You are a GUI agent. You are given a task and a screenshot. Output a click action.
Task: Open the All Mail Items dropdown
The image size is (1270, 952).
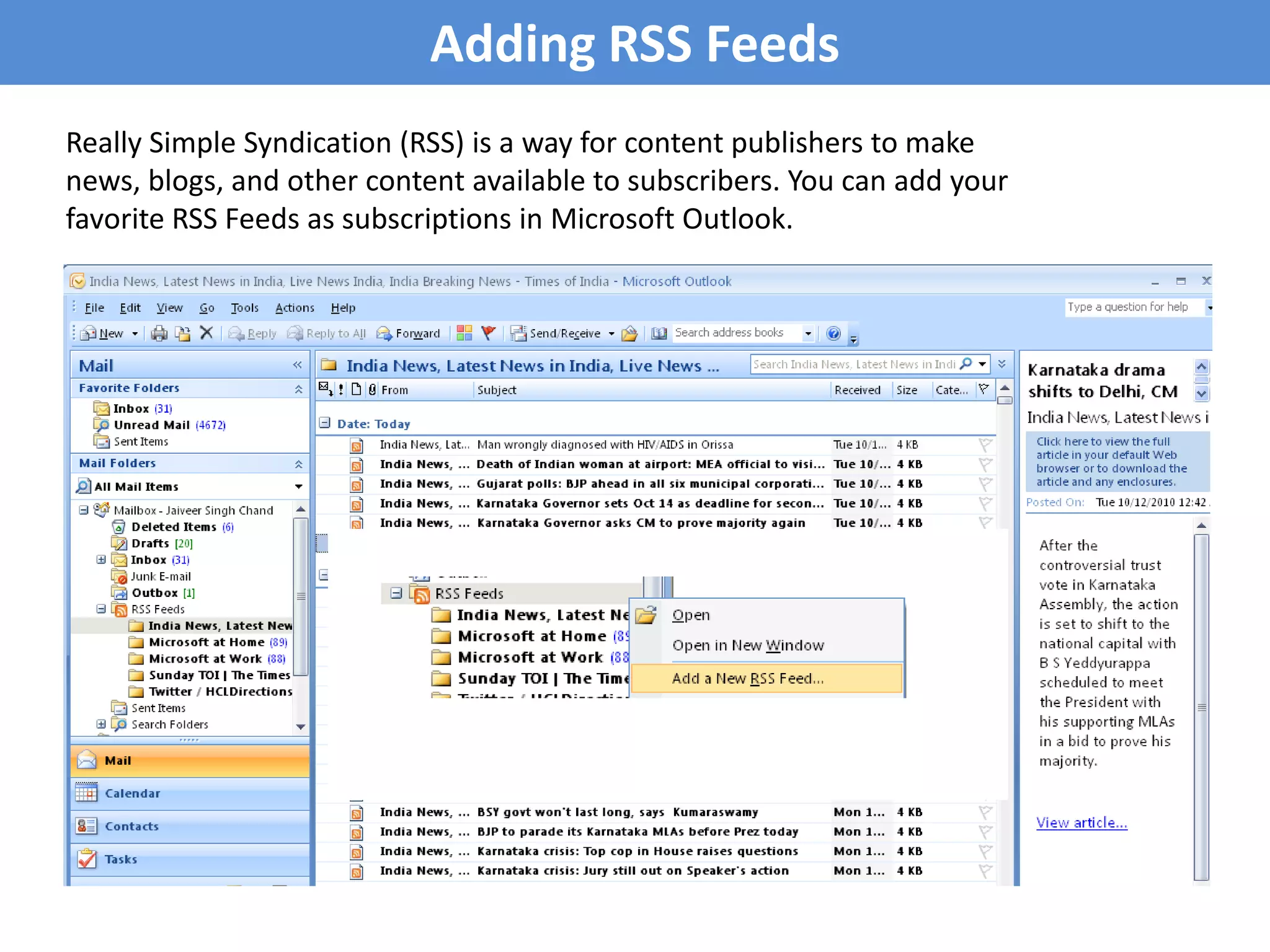(x=299, y=487)
